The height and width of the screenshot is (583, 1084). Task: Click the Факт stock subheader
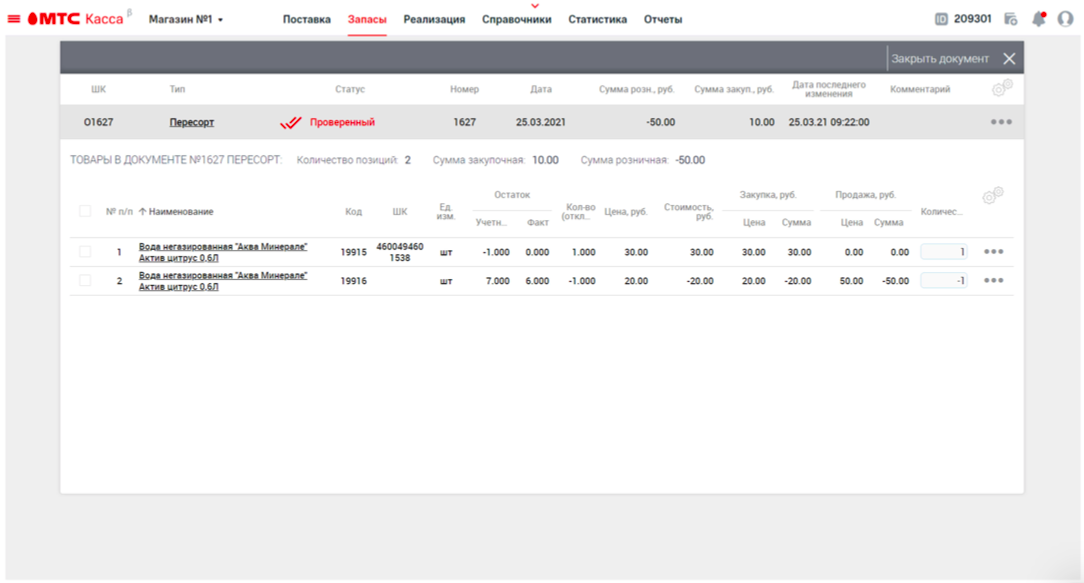537,223
